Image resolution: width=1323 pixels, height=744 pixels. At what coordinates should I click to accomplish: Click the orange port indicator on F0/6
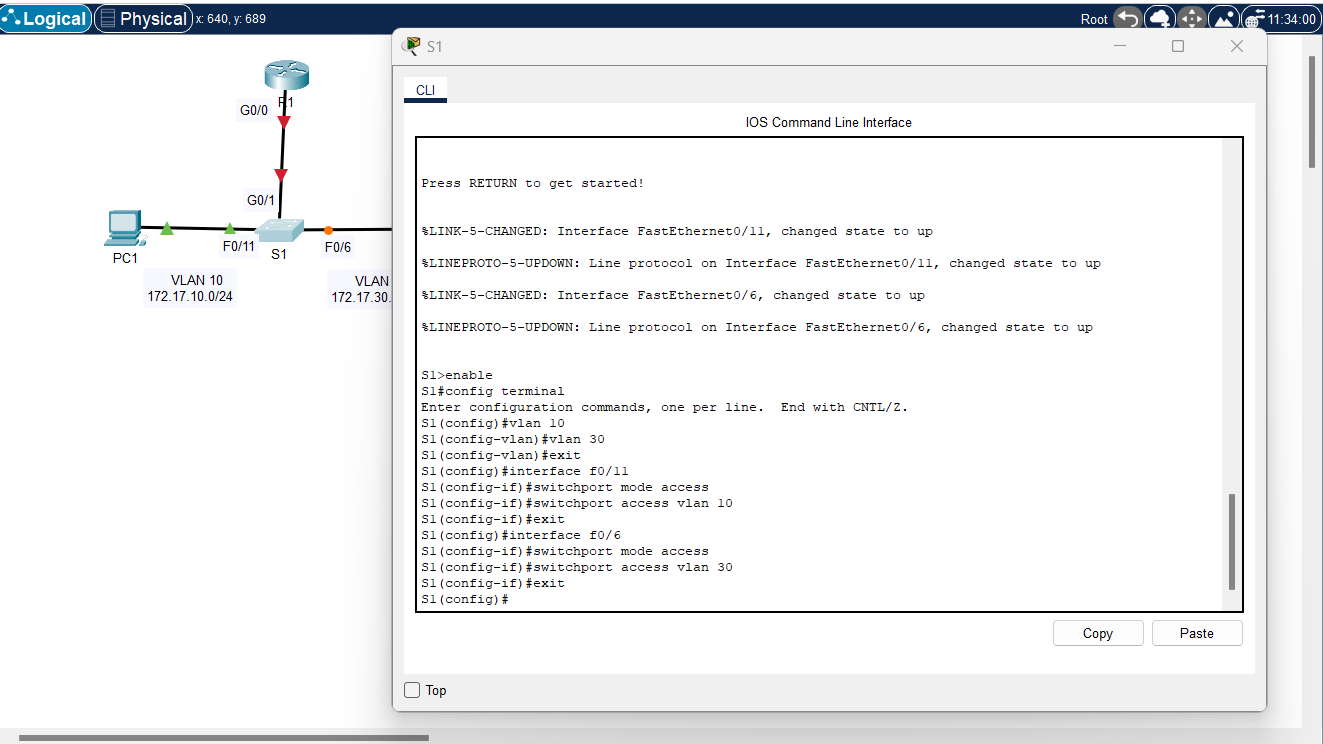[329, 229]
